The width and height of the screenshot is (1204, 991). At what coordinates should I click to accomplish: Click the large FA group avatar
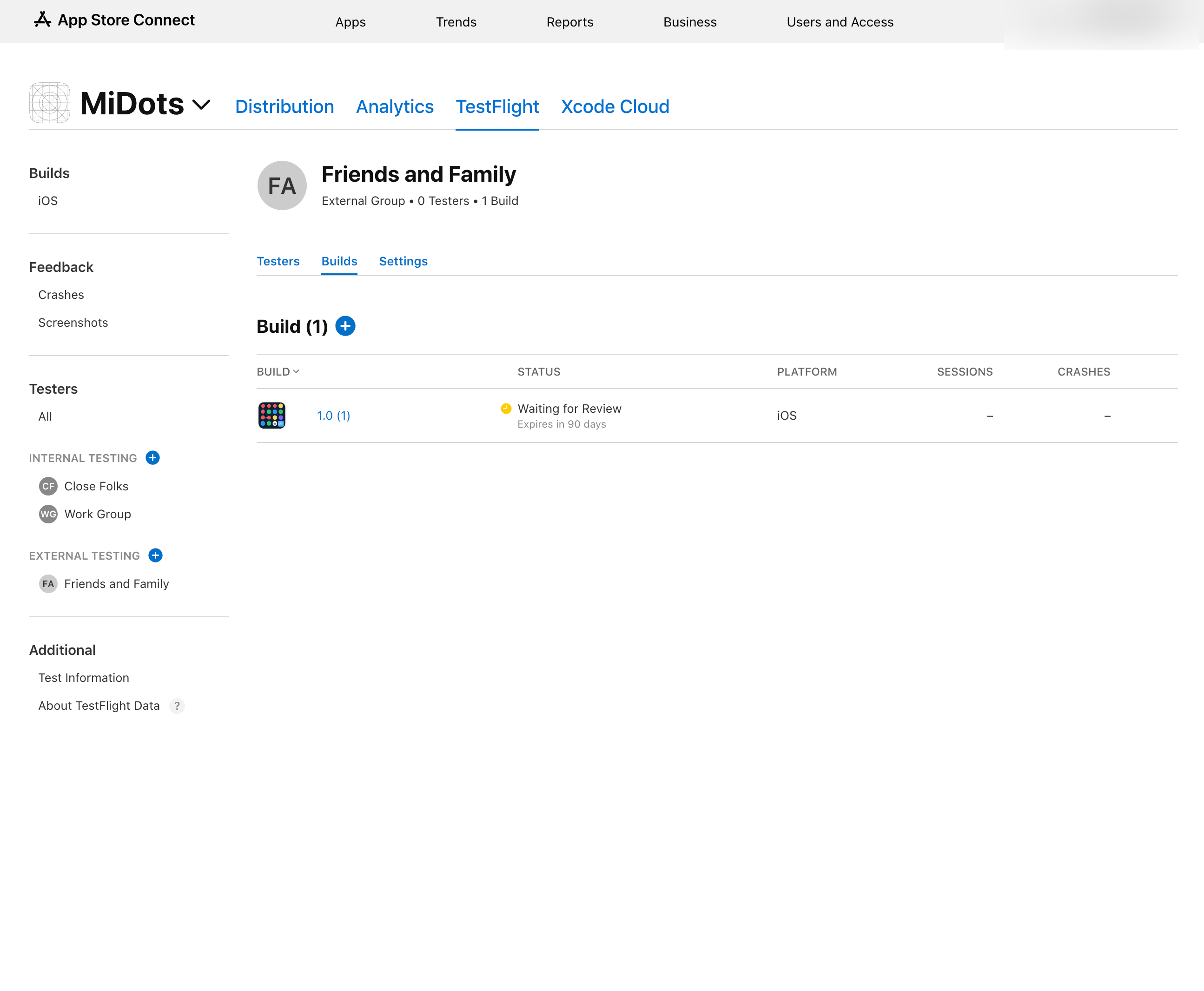[x=282, y=185]
